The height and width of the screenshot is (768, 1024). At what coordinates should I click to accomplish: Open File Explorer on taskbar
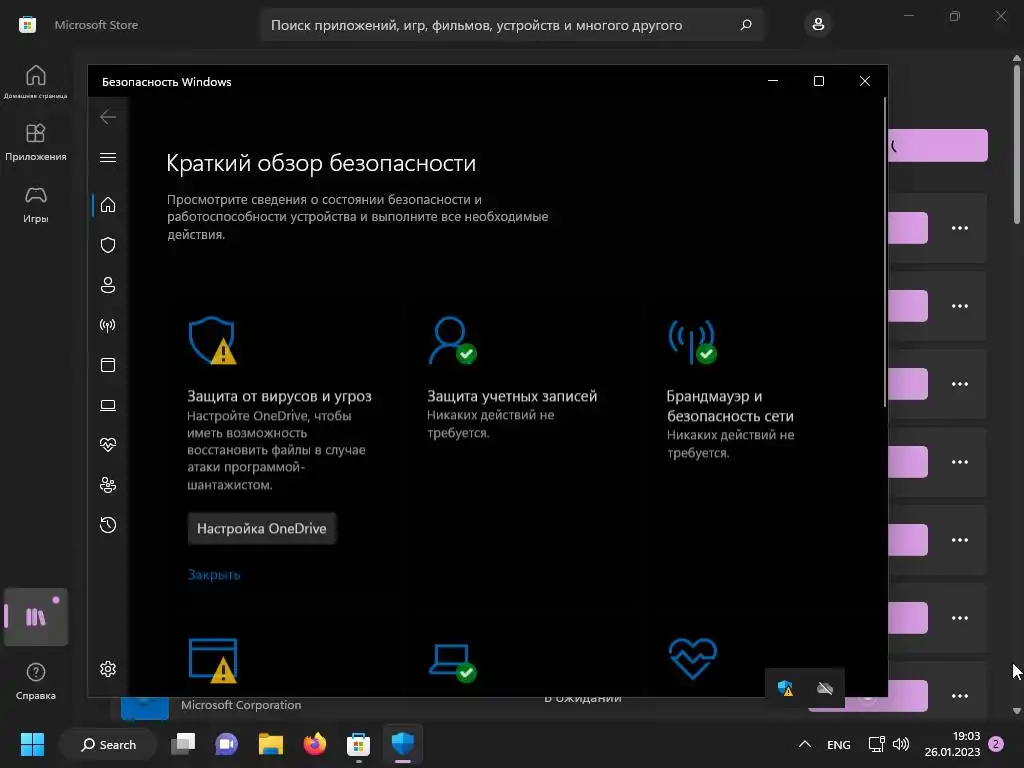click(x=270, y=744)
